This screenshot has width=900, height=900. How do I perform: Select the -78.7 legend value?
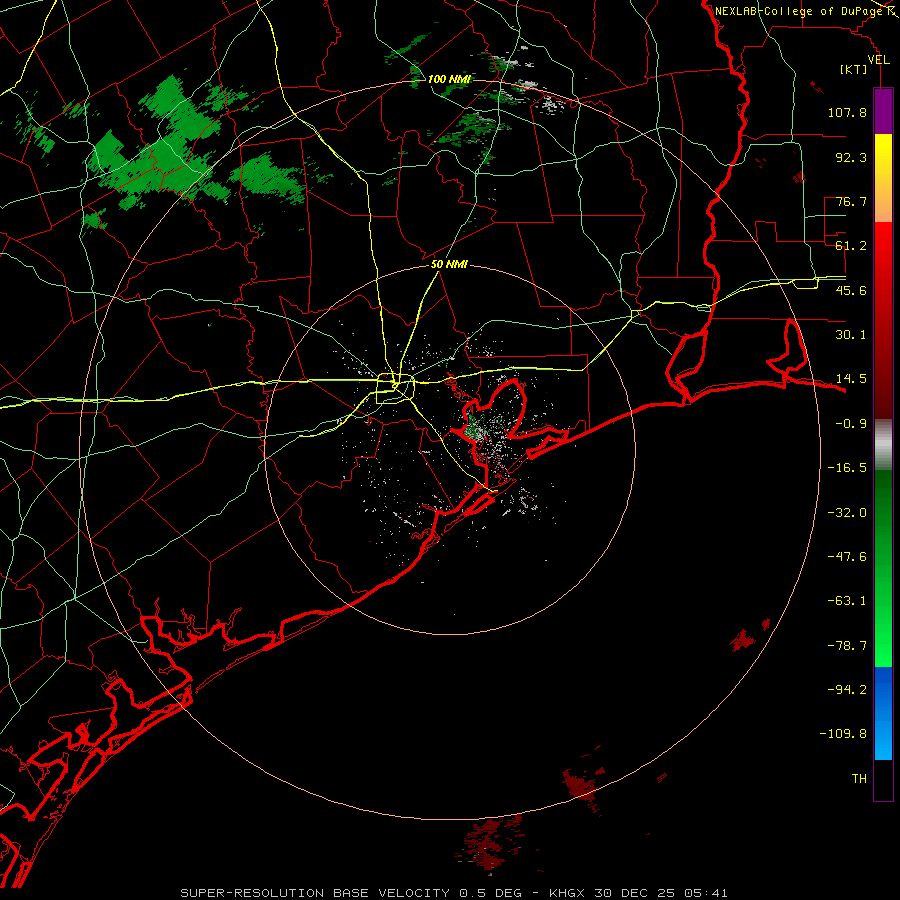click(847, 646)
